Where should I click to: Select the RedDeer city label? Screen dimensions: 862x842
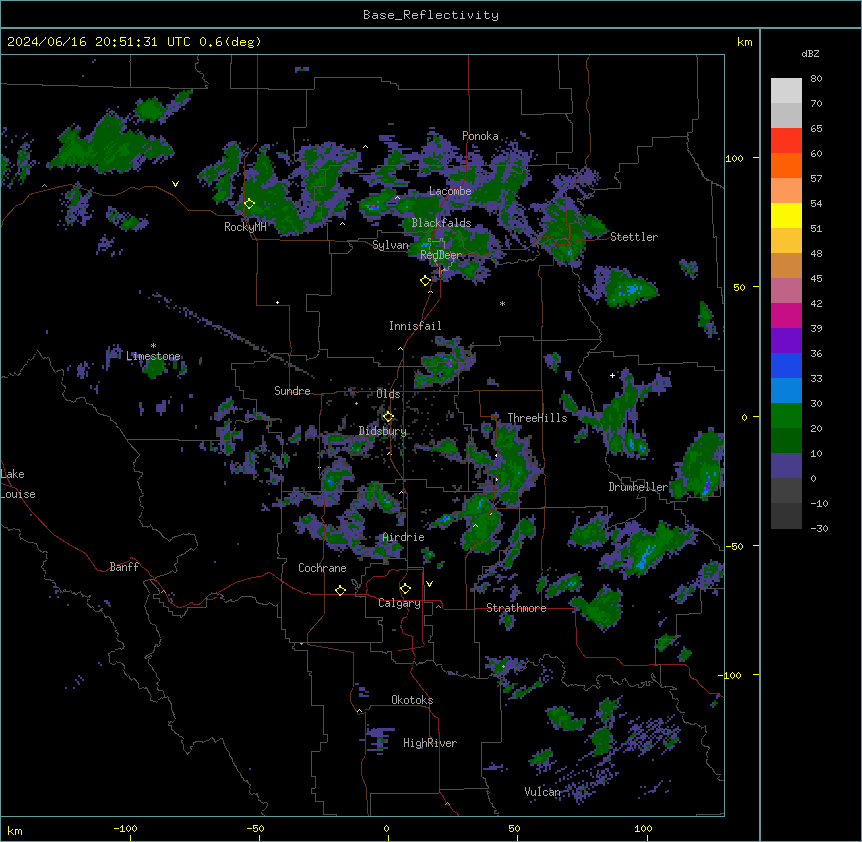pyautogui.click(x=440, y=255)
